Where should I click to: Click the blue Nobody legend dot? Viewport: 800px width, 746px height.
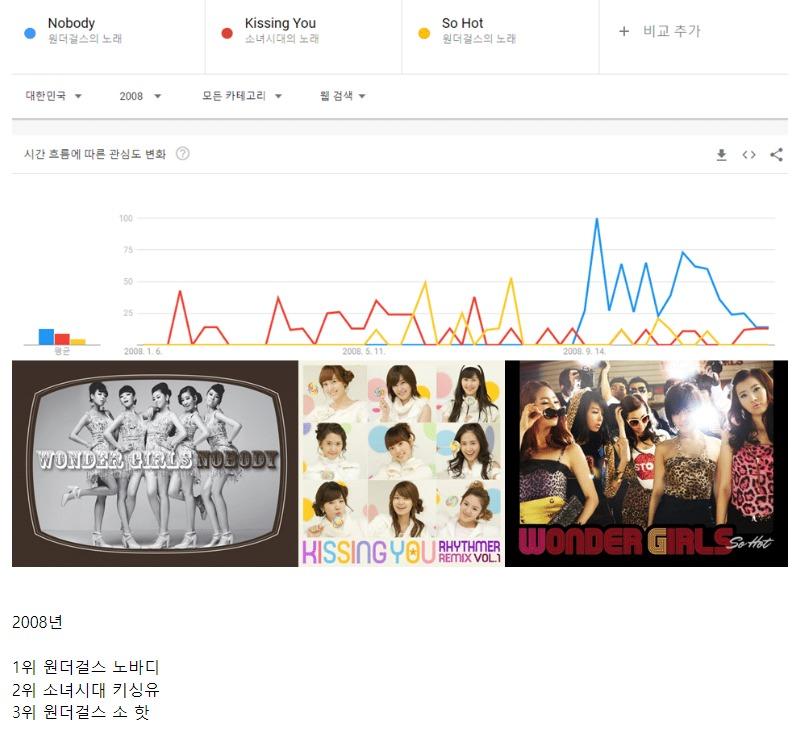30,34
